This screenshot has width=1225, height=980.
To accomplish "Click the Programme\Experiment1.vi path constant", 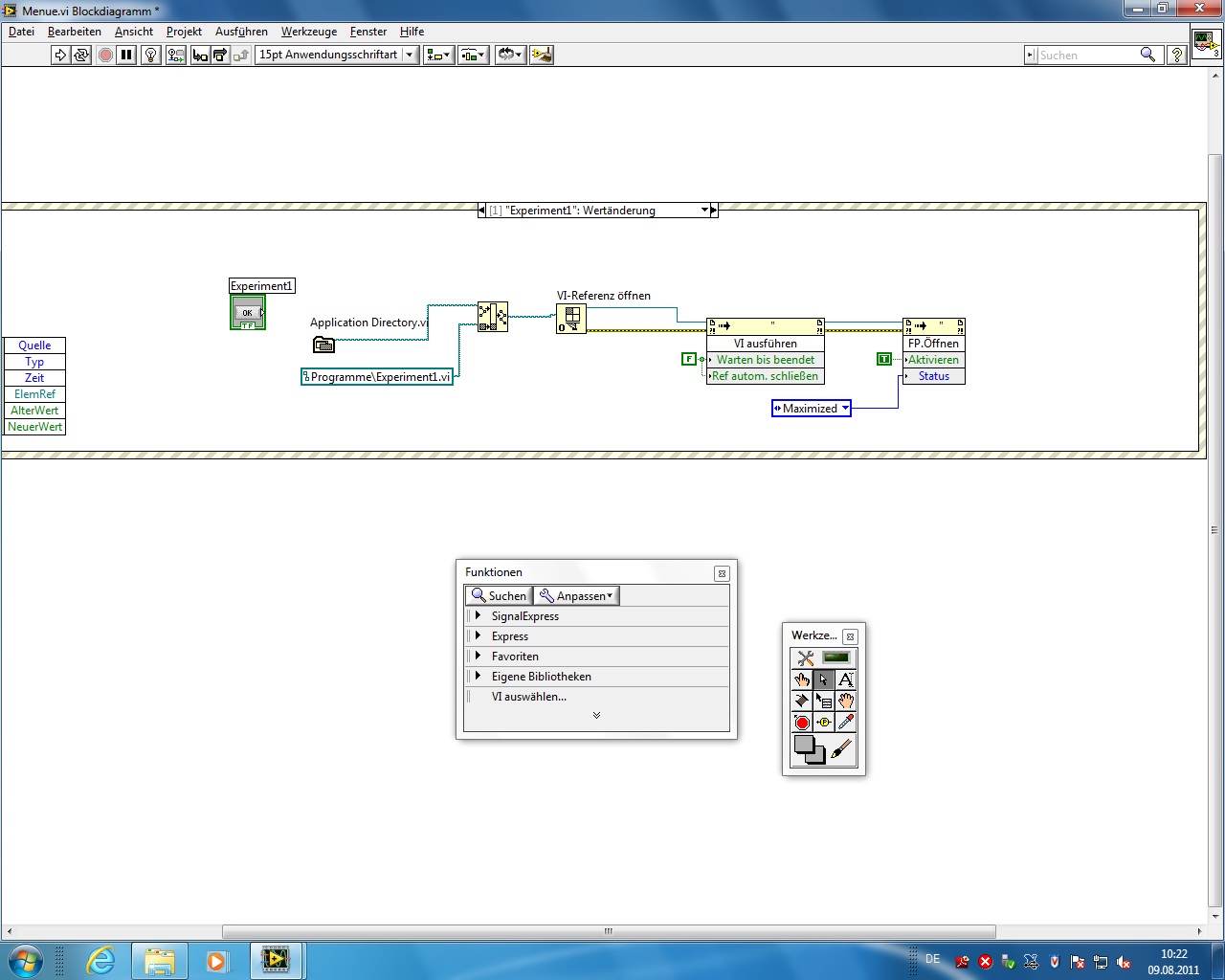I will click(x=377, y=377).
